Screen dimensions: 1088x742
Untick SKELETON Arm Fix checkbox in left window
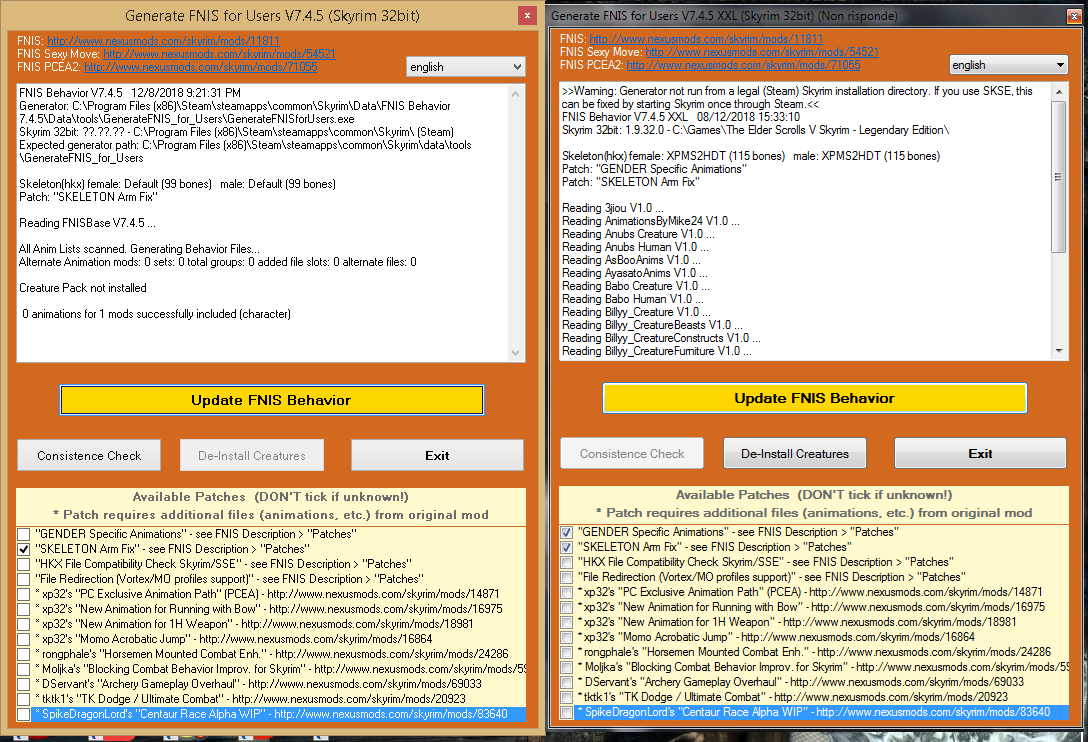click(x=24, y=548)
